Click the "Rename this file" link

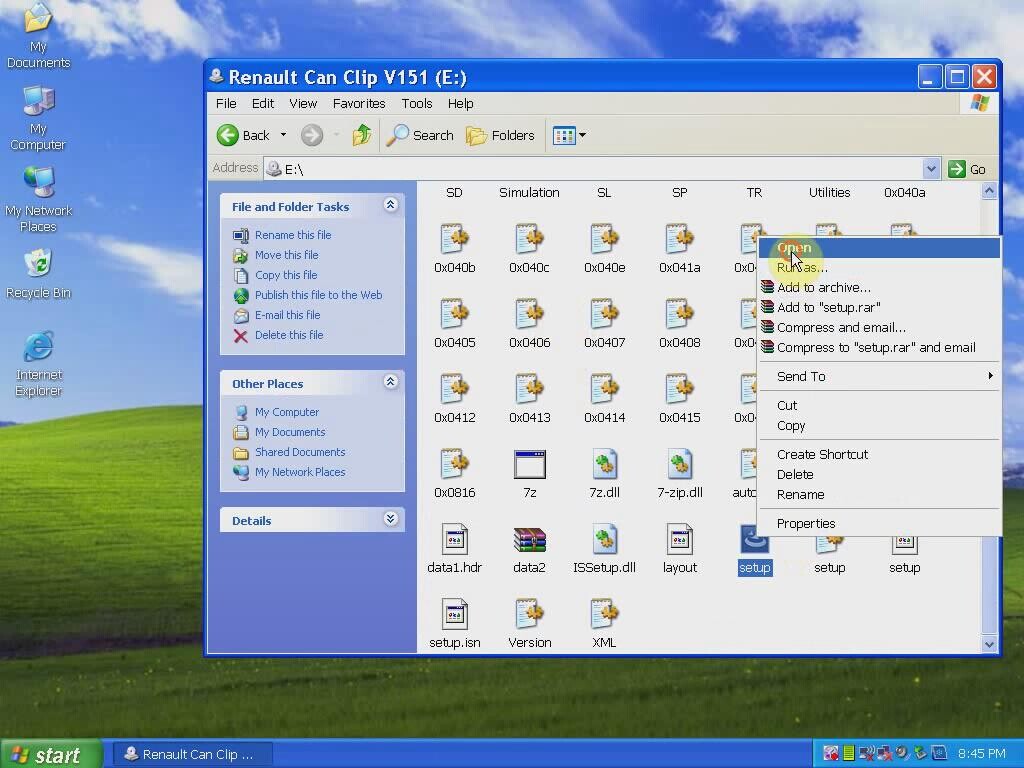pos(292,235)
